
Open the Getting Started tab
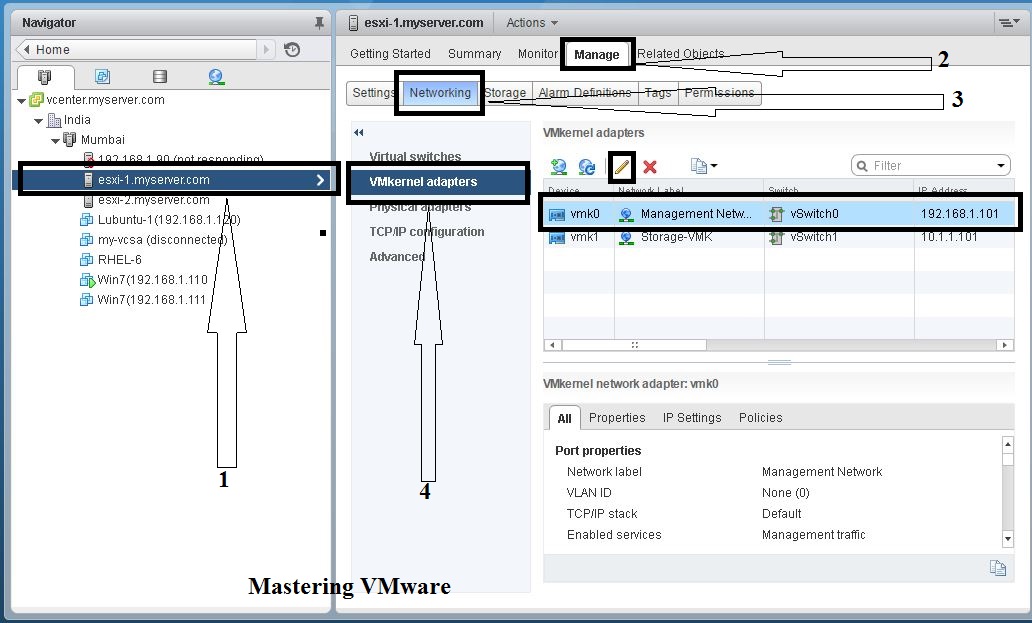[x=390, y=54]
